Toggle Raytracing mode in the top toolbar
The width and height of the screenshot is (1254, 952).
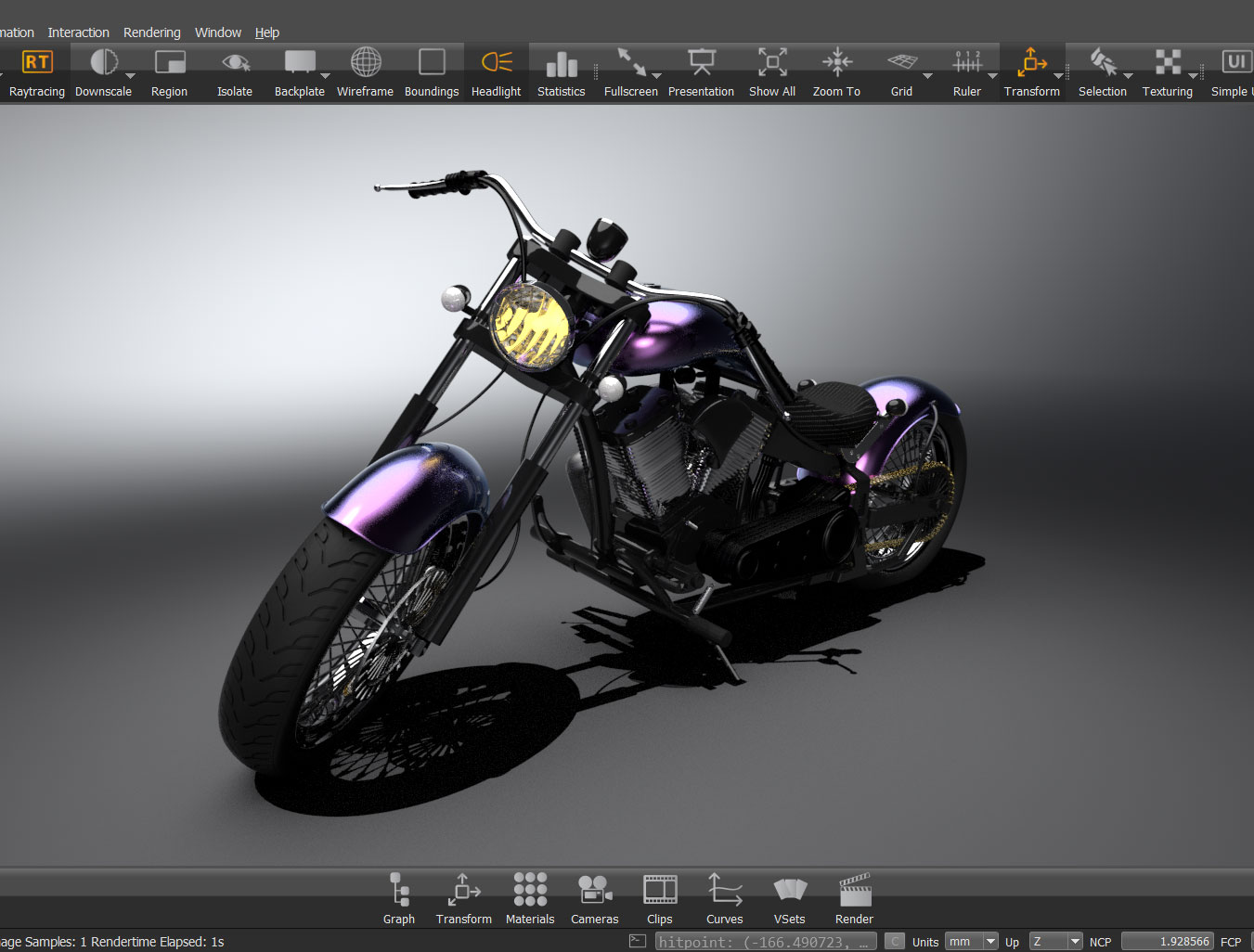37,63
